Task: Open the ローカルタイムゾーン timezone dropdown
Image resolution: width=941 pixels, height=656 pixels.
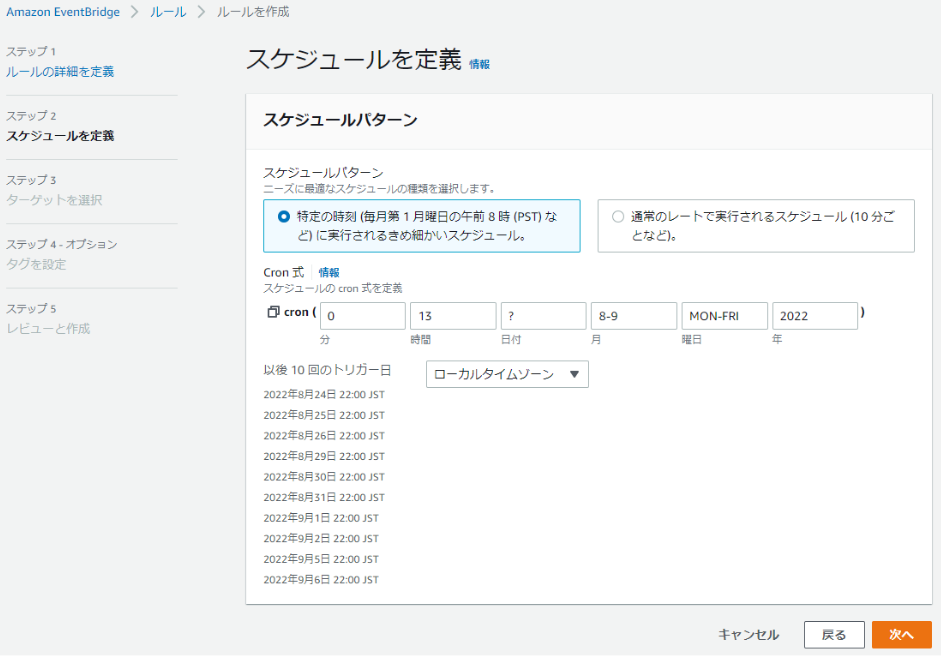Action: point(507,374)
